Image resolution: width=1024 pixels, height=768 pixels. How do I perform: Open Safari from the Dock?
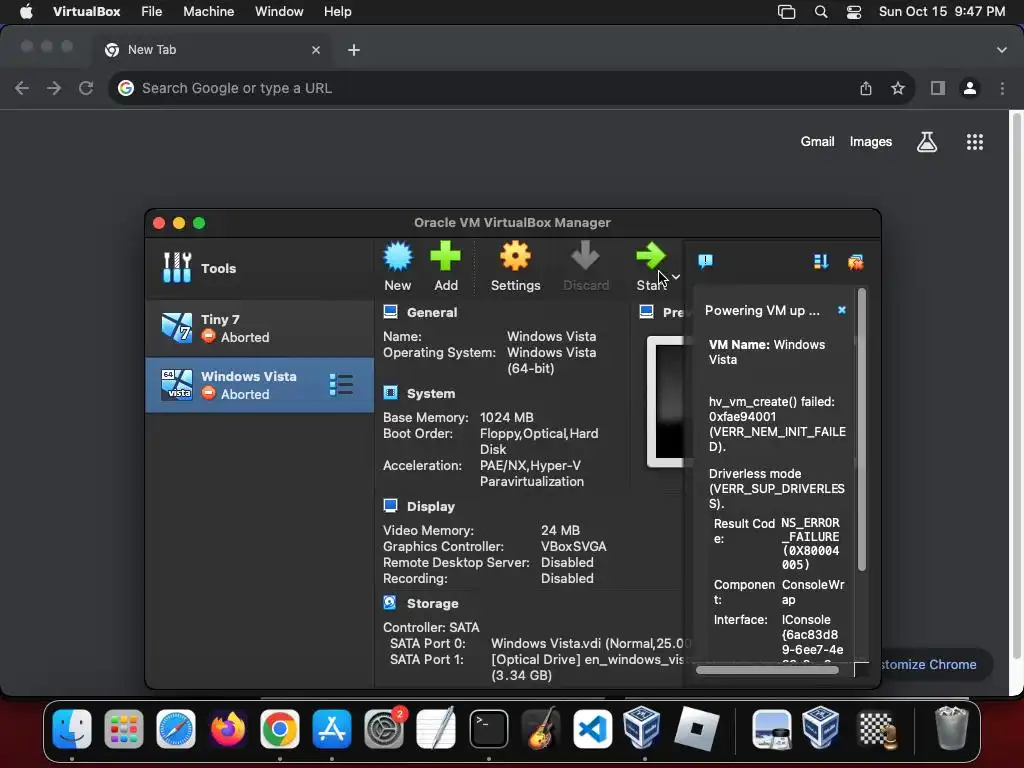click(176, 729)
